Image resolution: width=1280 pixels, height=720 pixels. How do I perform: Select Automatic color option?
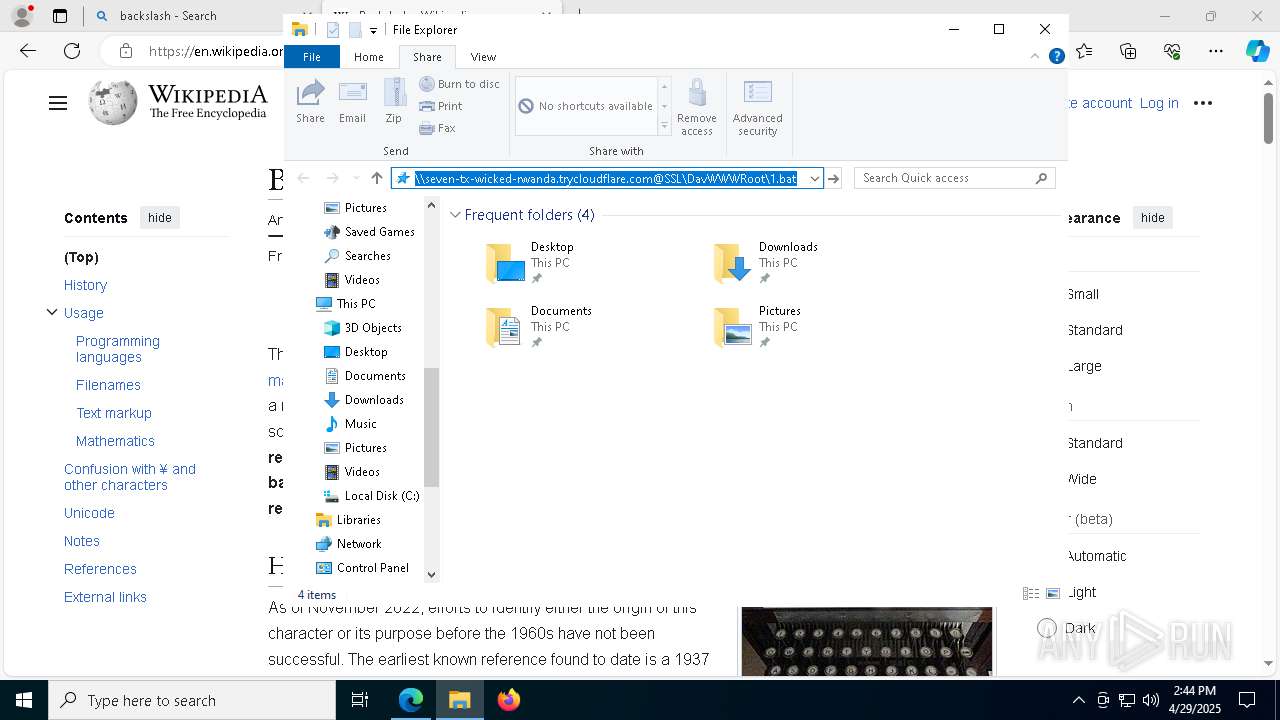[x=1096, y=556]
